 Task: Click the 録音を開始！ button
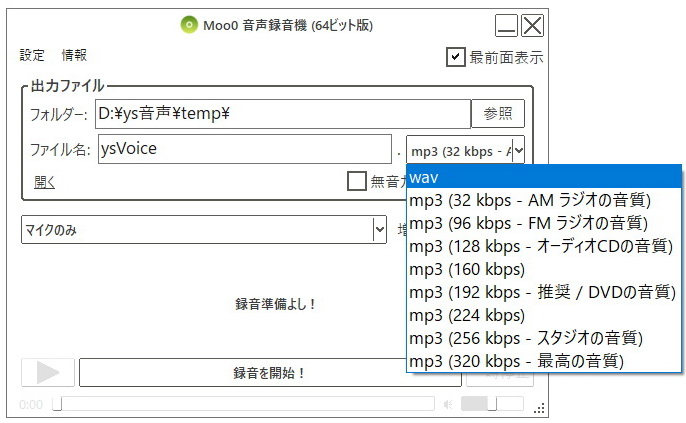point(270,373)
